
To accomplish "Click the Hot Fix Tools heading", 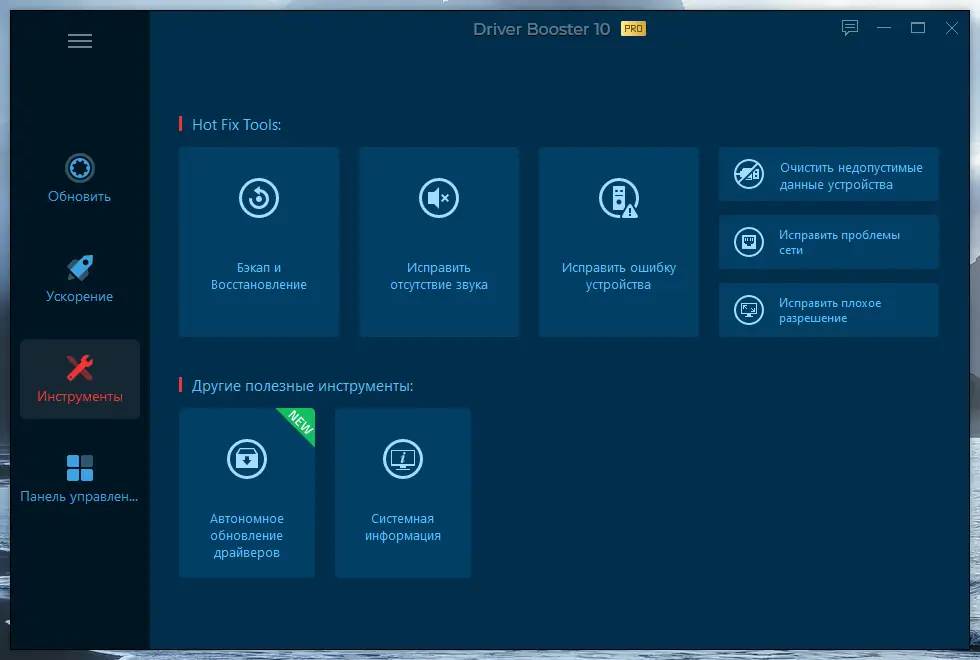I will [236, 124].
